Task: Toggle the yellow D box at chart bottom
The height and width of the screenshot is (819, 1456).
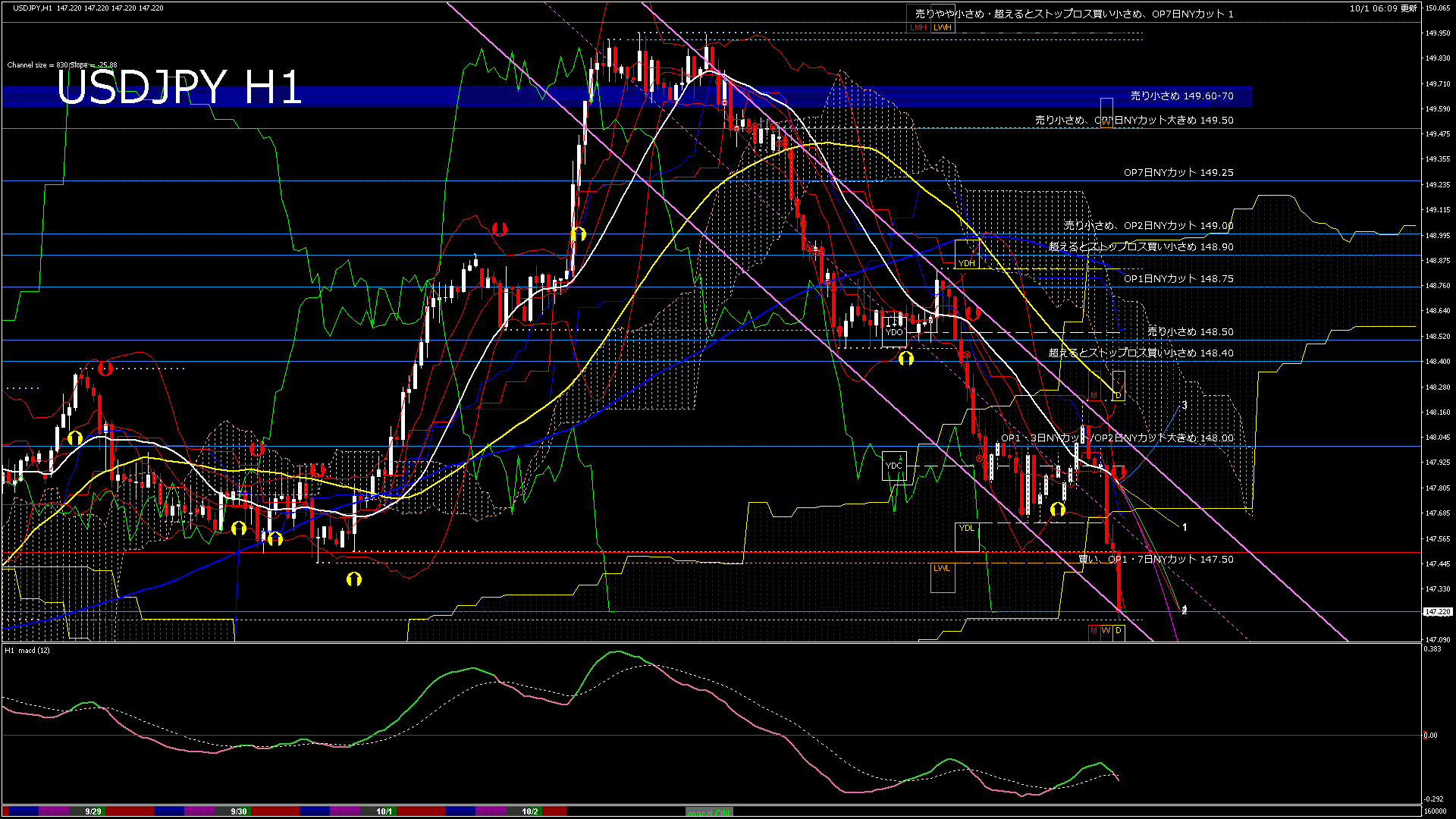Action: pyautogui.click(x=1119, y=631)
